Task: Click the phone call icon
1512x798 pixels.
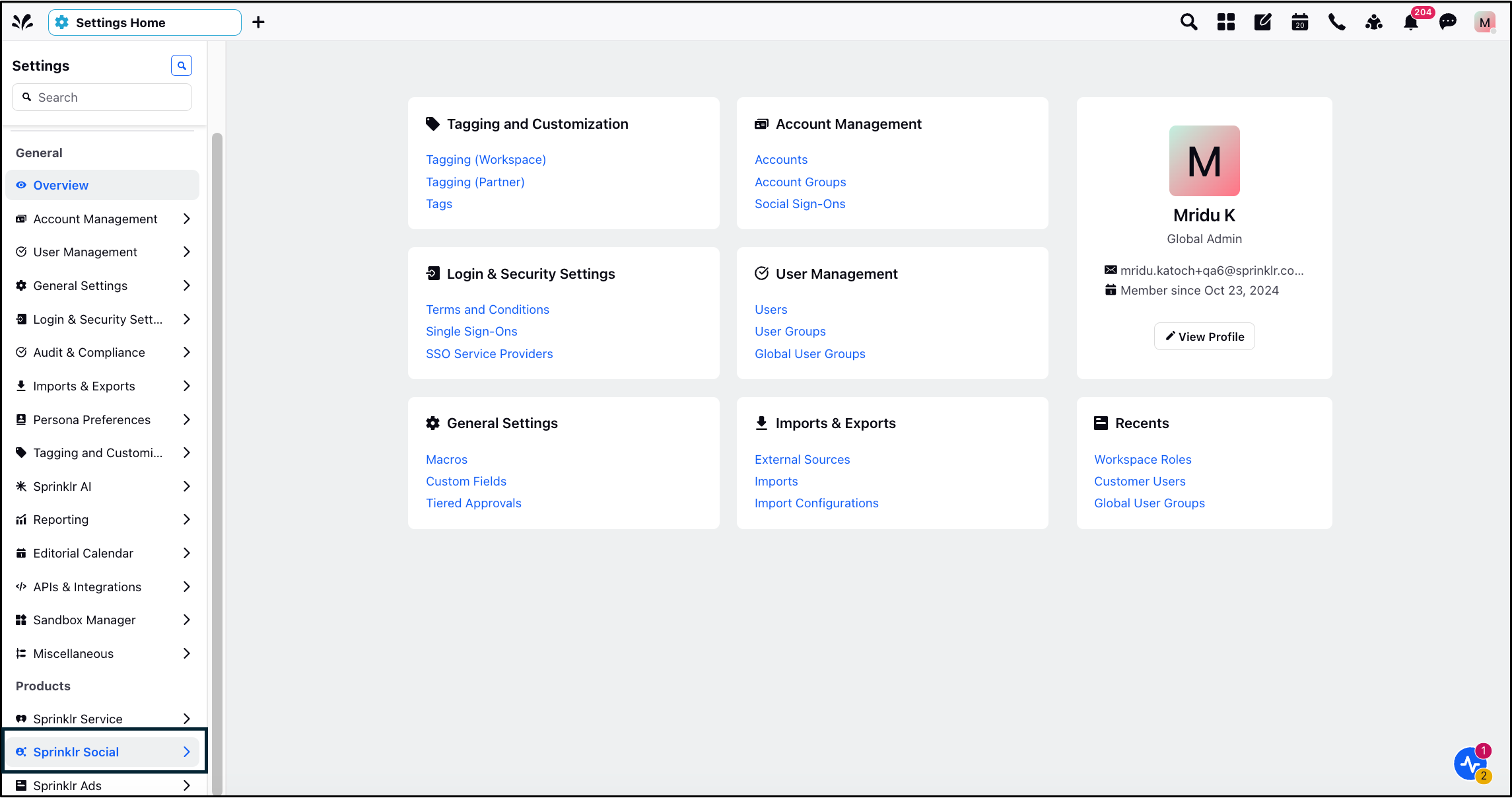Action: click(1337, 22)
